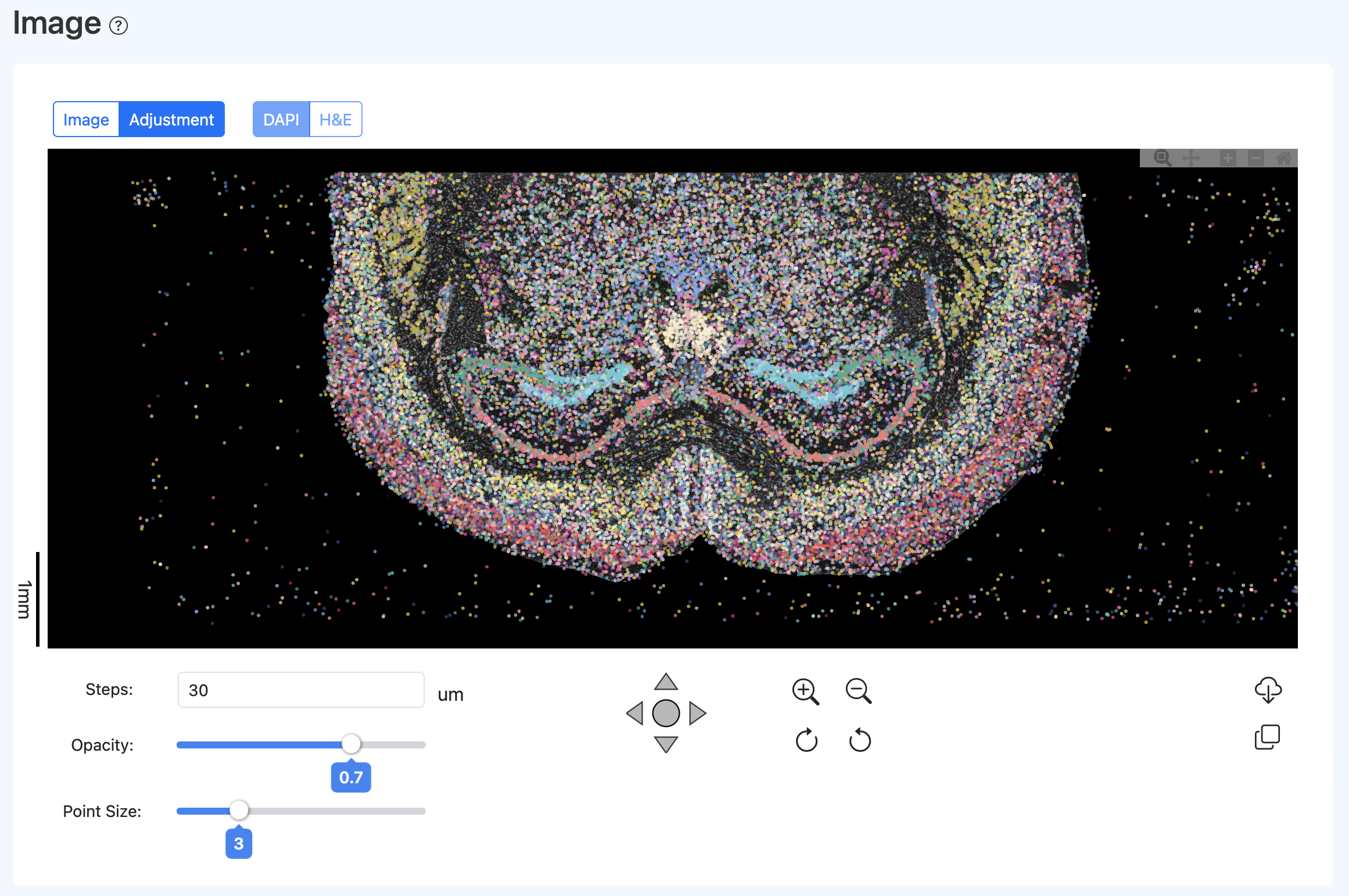
Task: Download the image via the cloud icon
Action: [x=1267, y=690]
